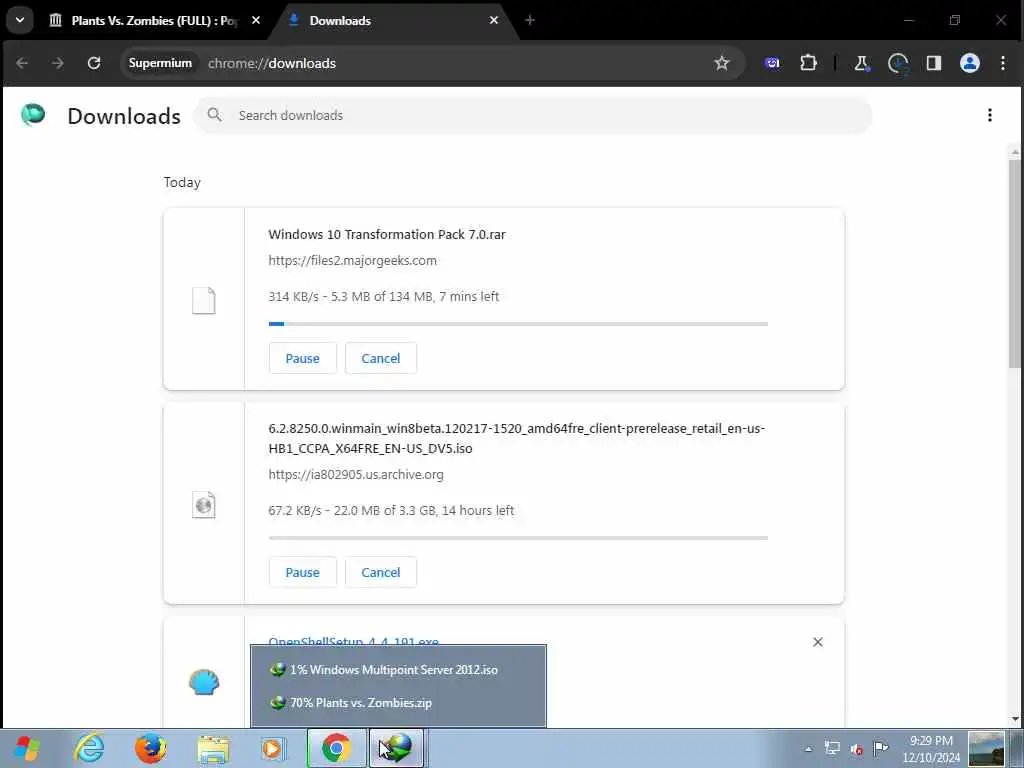The height and width of the screenshot is (768, 1024).
Task: Open the Windows Start button
Action: click(x=26, y=748)
